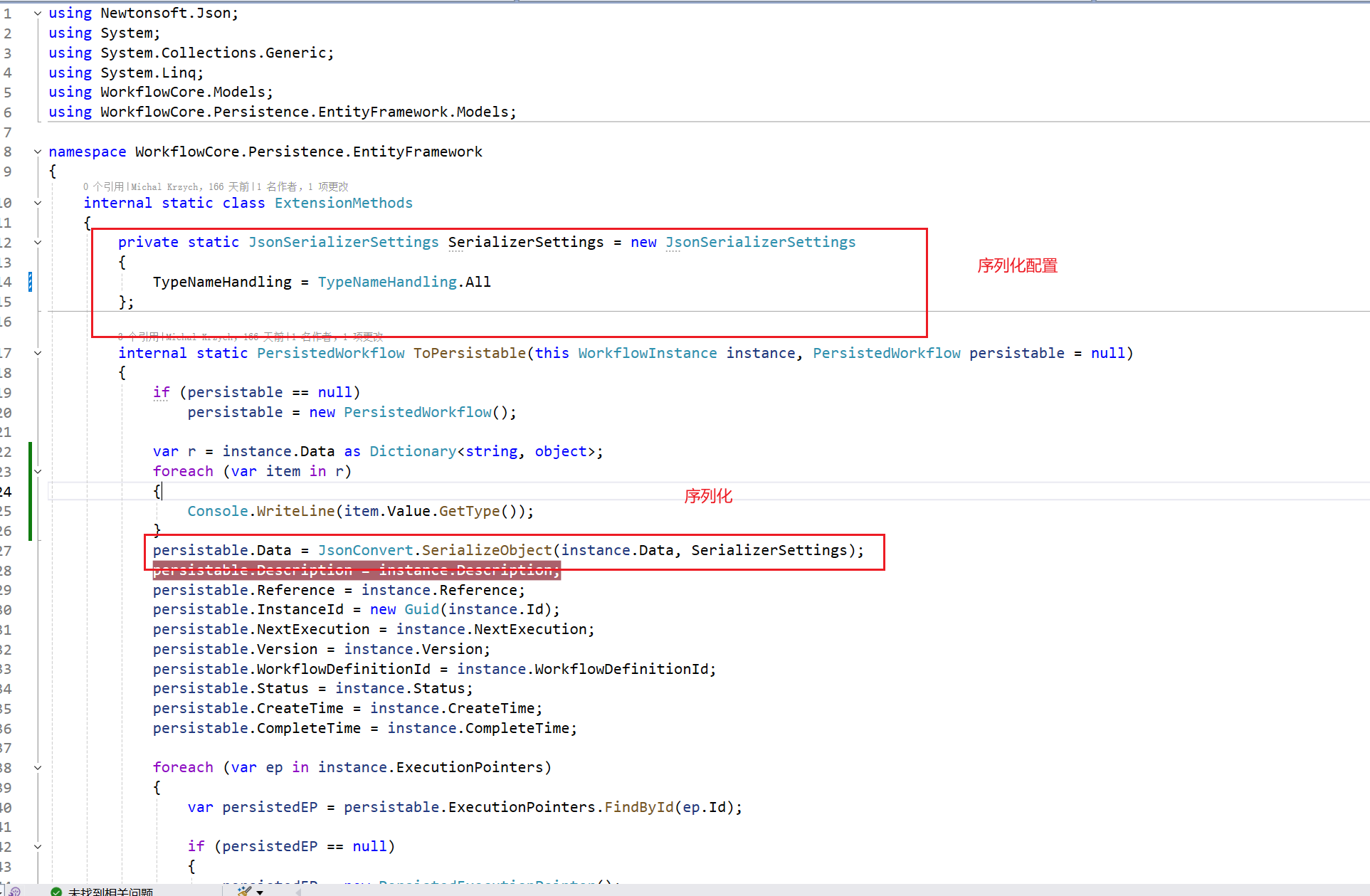Click the 'new Guid(instance.Id)' expression

pyautogui.click(x=460, y=609)
